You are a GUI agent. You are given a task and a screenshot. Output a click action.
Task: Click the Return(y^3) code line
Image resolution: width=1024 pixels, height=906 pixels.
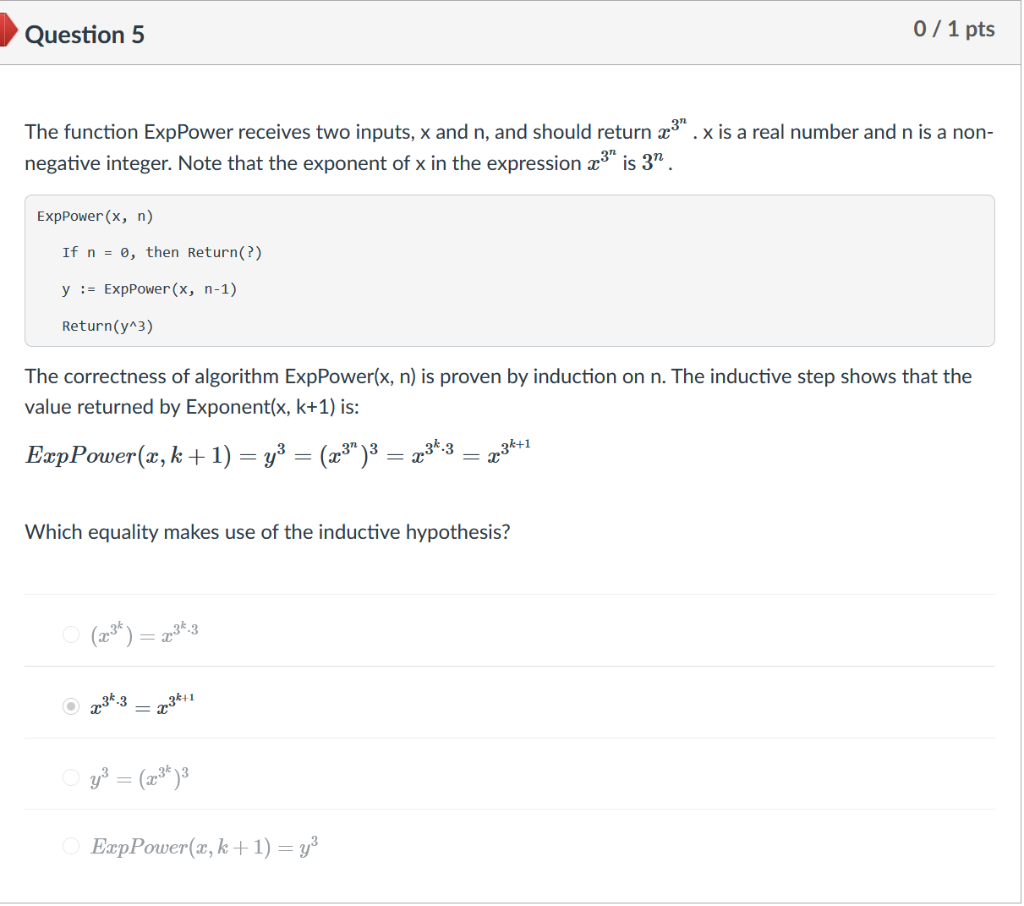coord(110,325)
